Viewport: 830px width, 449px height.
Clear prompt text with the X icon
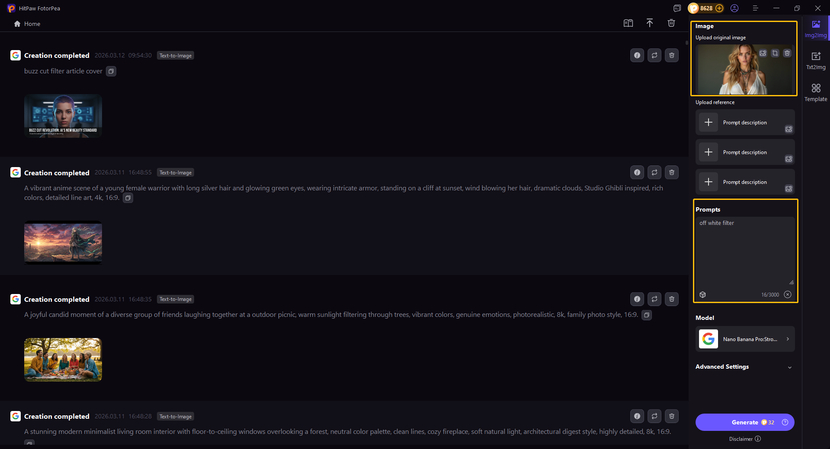tap(787, 295)
